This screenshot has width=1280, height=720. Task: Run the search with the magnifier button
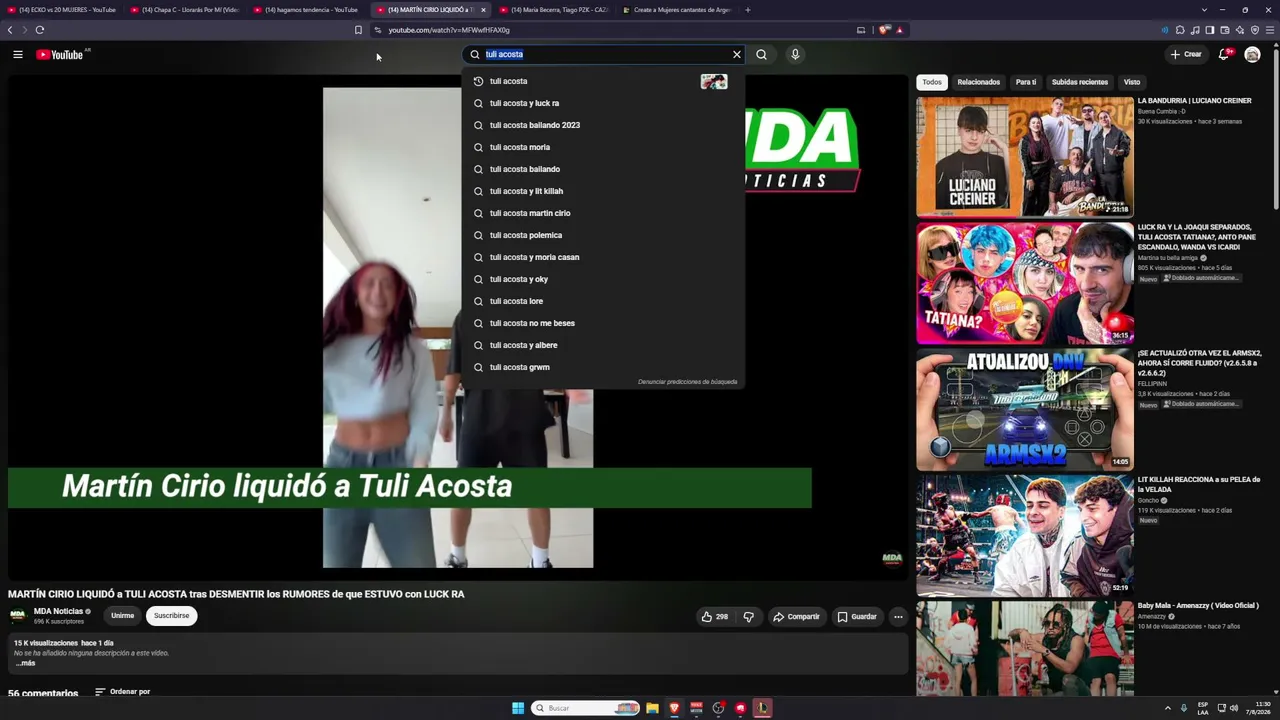coord(761,54)
